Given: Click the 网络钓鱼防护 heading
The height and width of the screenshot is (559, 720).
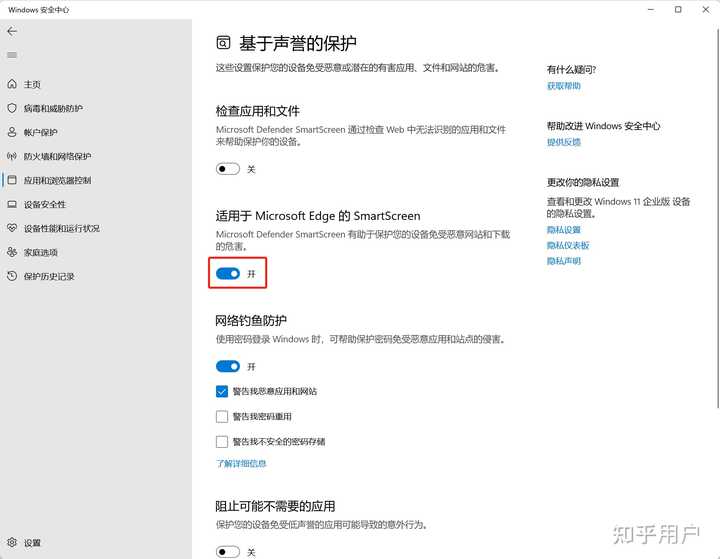Looking at the screenshot, I should click(251, 320).
